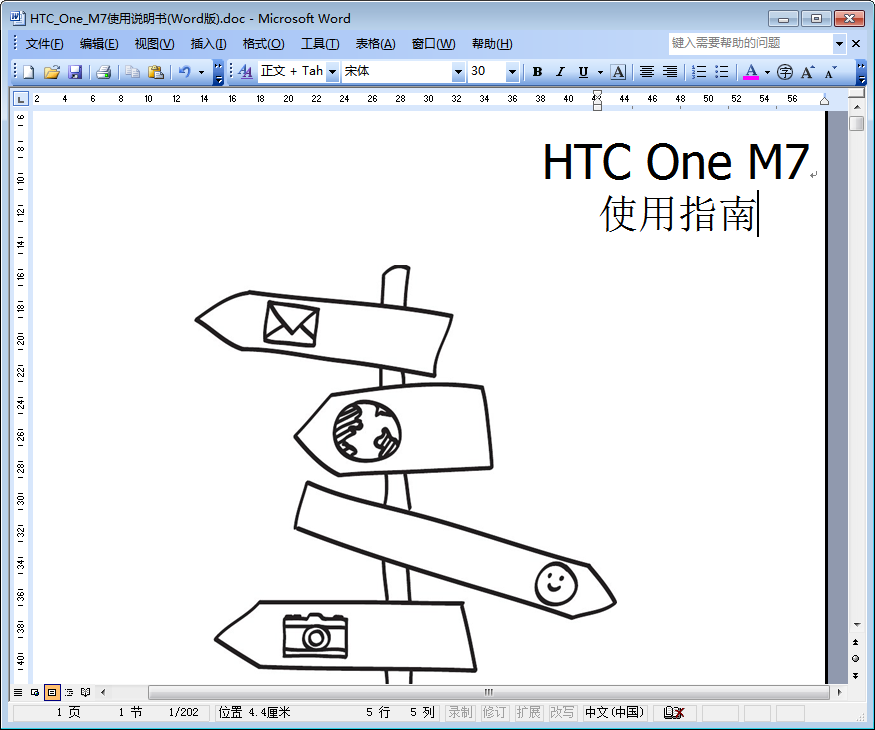Open the 工具(T) menu
Viewport: 875px width, 730px height.
[x=320, y=44]
